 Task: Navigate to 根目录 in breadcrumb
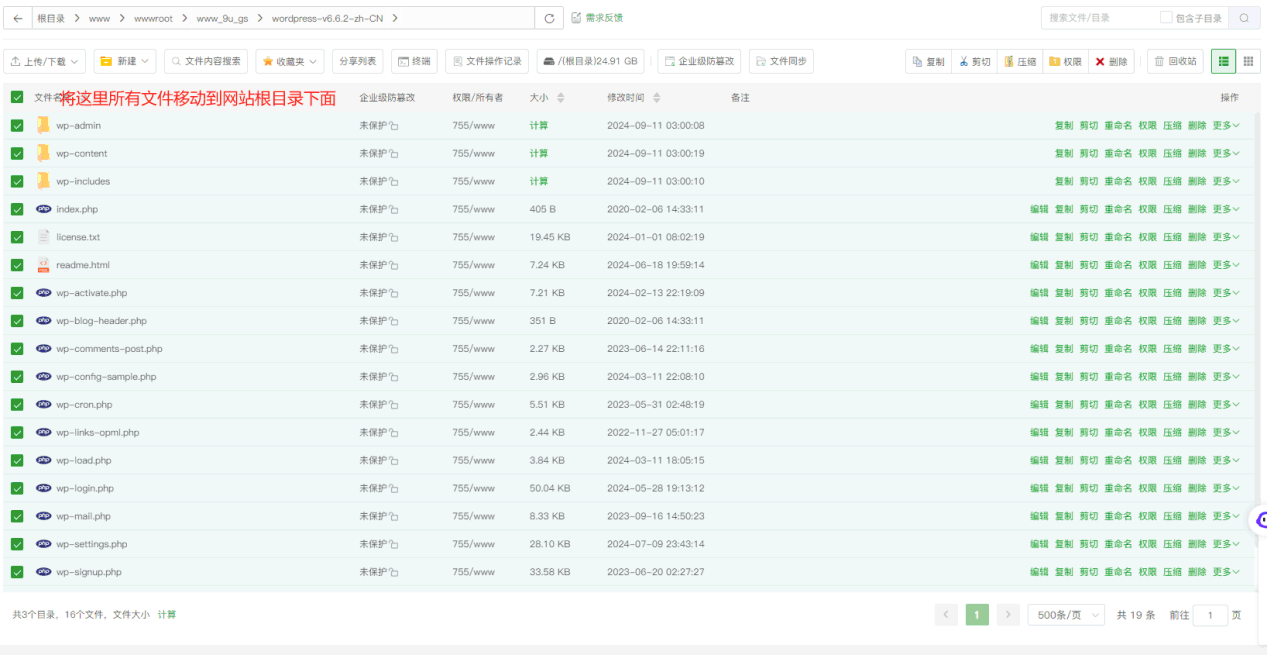coord(51,18)
